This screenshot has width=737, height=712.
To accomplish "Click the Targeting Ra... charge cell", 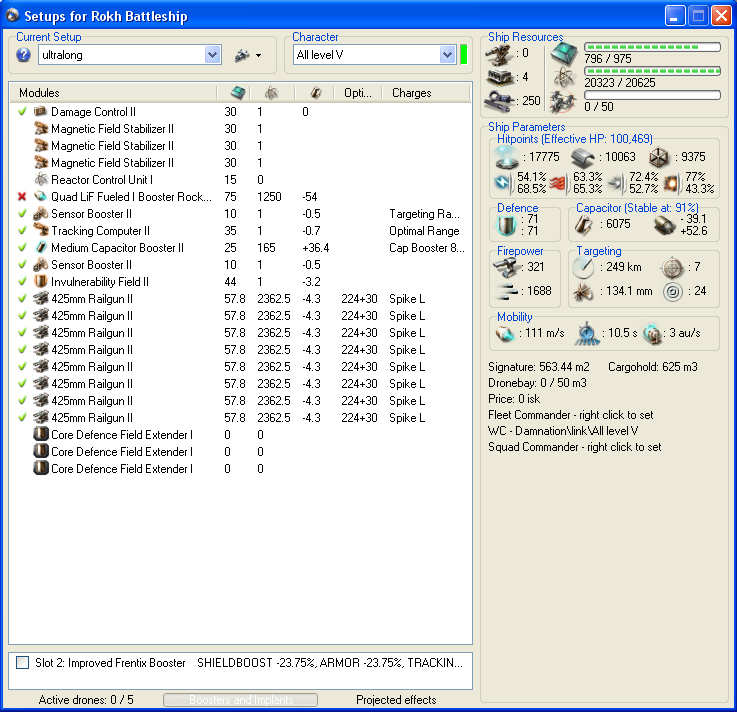I will [x=424, y=214].
